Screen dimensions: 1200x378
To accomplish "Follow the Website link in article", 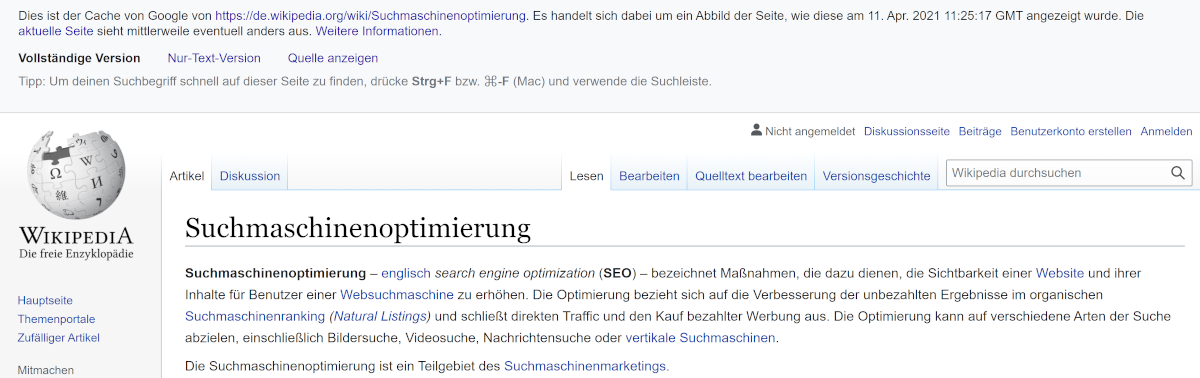I will [x=1060, y=273].
